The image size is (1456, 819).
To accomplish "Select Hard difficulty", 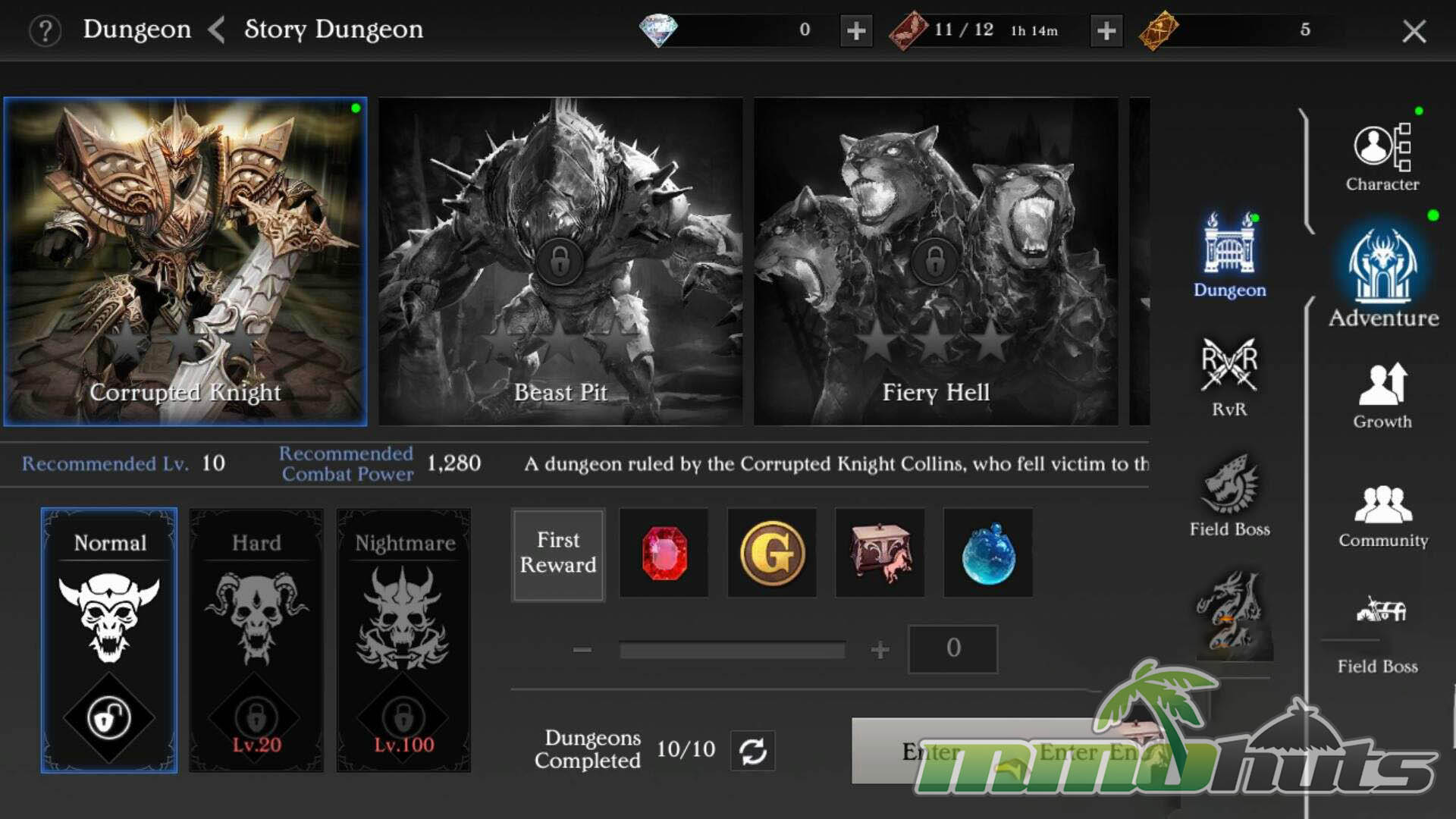I will coord(256,640).
